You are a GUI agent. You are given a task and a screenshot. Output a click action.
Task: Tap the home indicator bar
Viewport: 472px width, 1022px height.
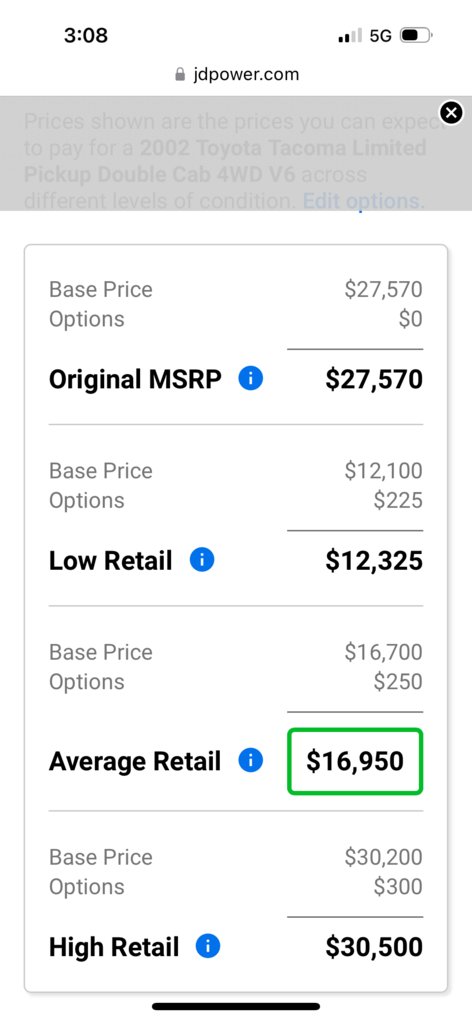tap(236, 1006)
